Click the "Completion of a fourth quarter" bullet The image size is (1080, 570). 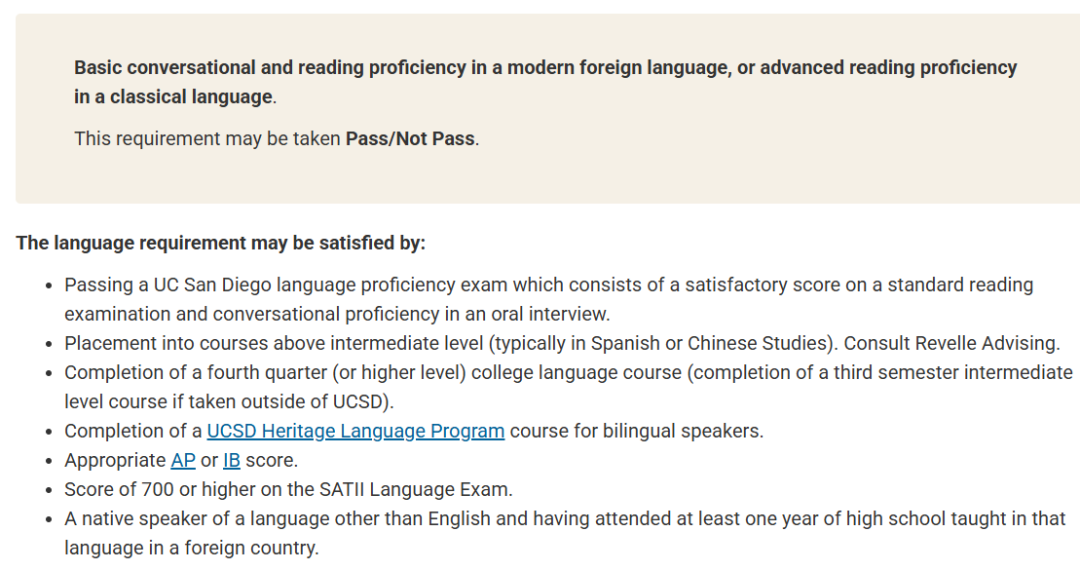pyautogui.click(x=568, y=373)
